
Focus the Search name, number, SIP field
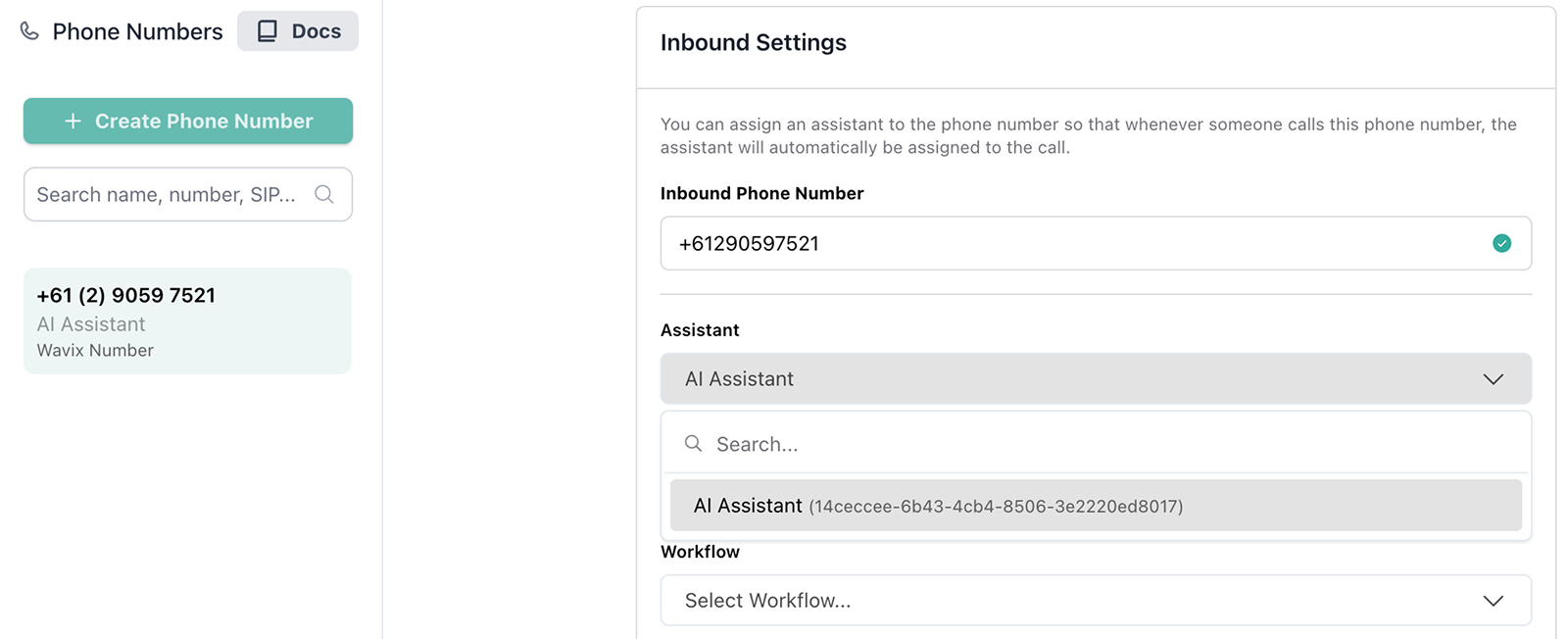click(167, 194)
